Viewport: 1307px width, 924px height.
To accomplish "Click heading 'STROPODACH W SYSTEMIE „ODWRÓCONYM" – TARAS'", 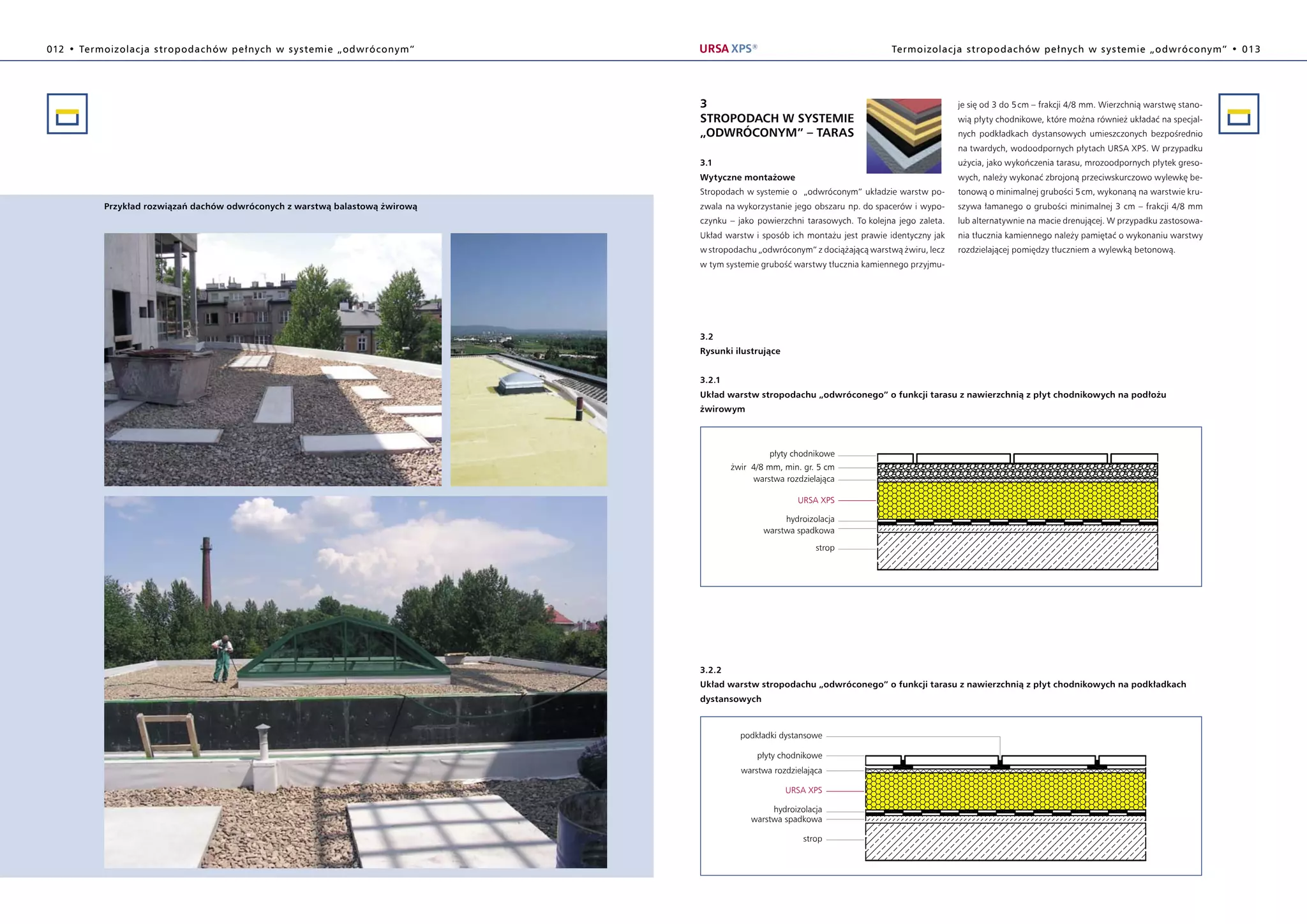I will pos(777,125).
